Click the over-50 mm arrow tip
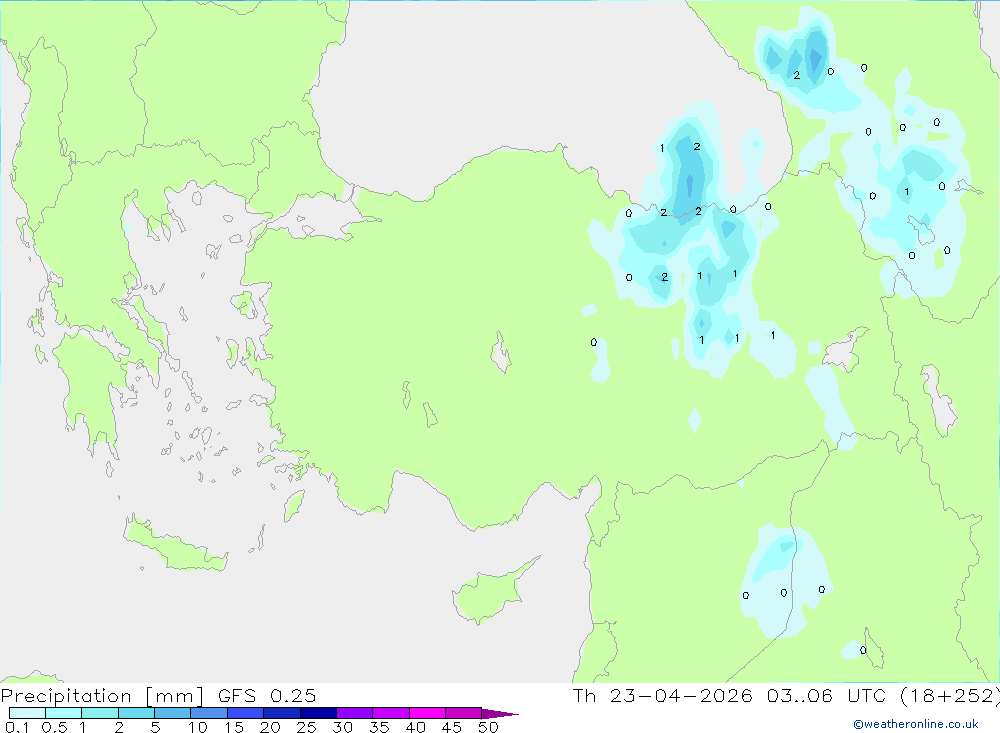The width and height of the screenshot is (1000, 733). 500,713
